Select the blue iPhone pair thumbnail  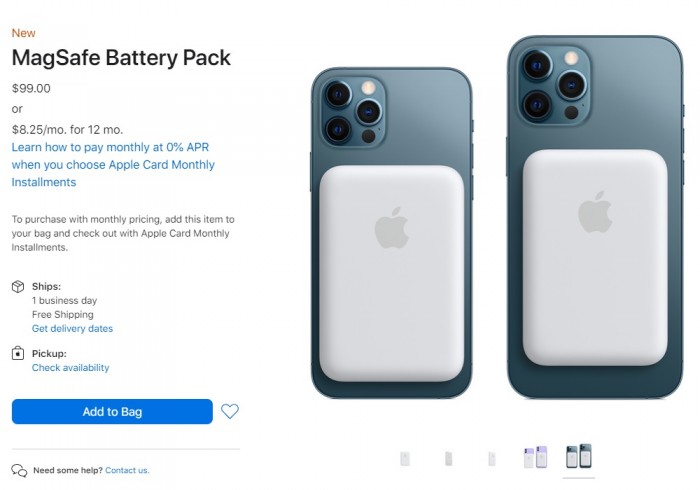pos(578,456)
